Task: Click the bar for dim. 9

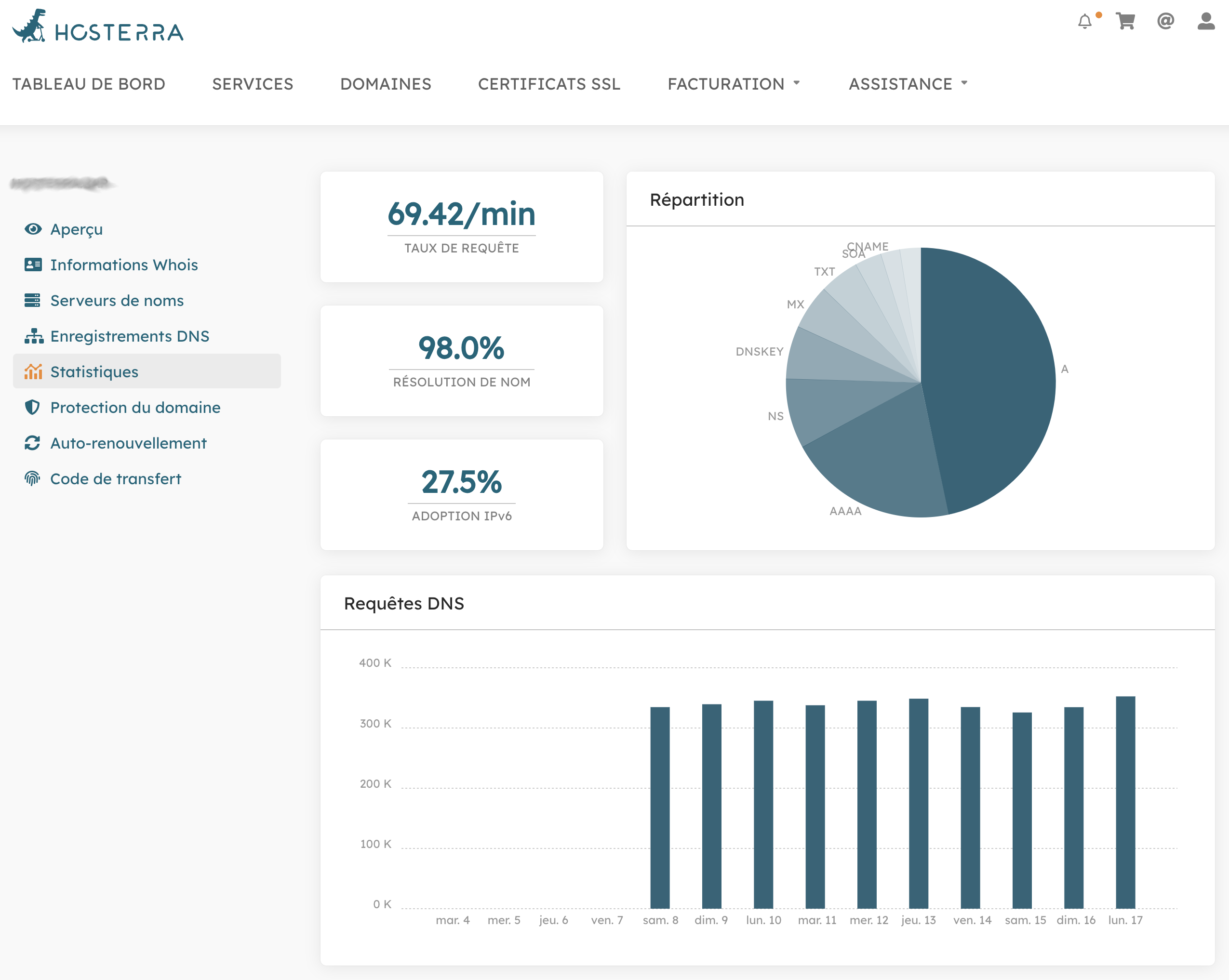Action: tap(711, 806)
